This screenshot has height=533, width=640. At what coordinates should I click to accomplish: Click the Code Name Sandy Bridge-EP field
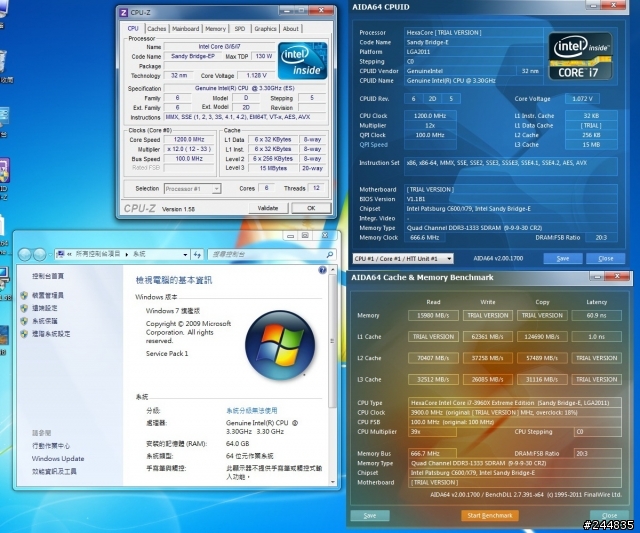coord(193,56)
